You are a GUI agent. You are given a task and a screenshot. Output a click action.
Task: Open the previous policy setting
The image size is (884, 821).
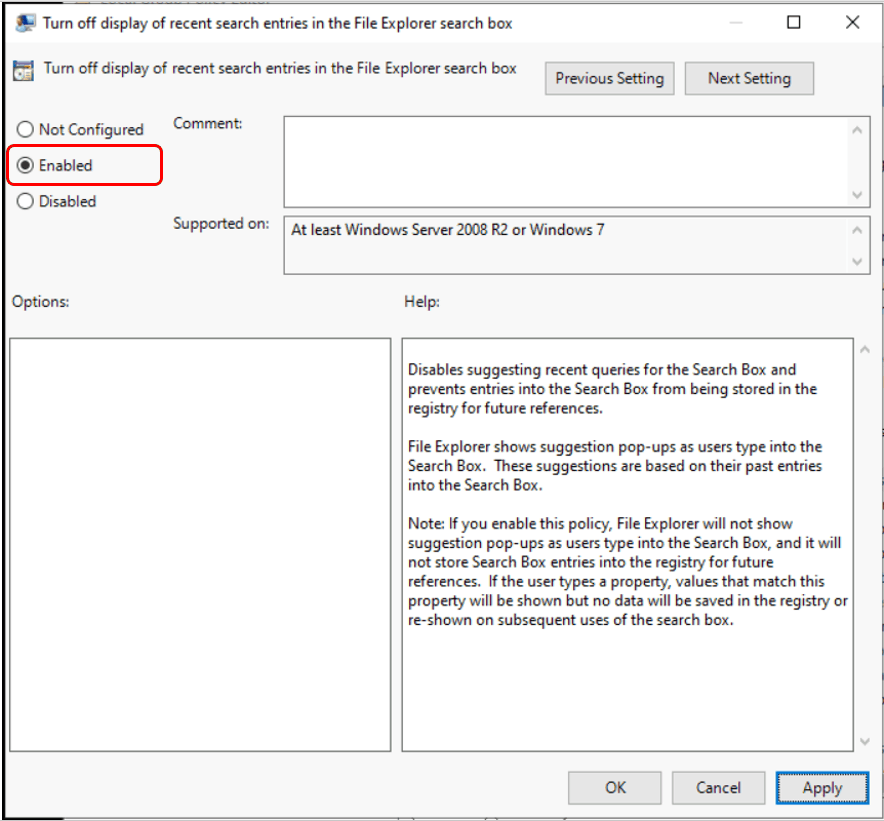click(609, 78)
